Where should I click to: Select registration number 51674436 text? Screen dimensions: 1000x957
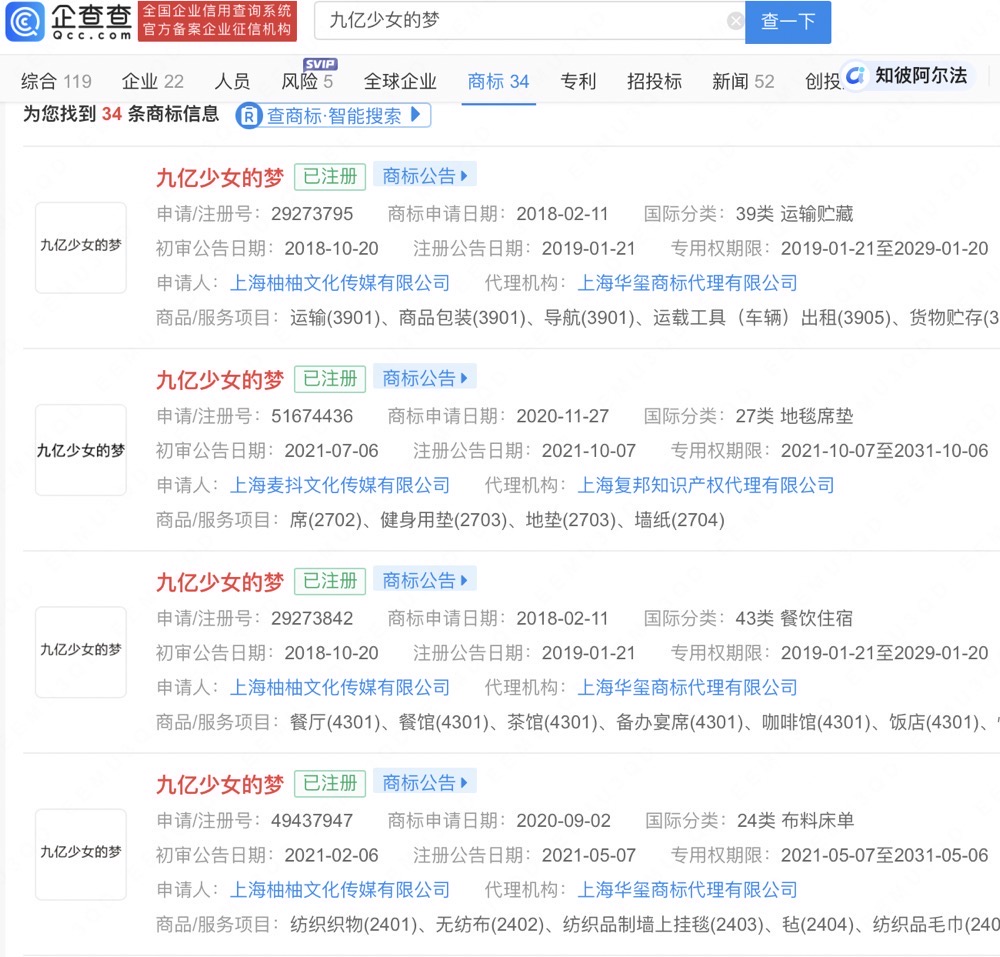click(x=312, y=416)
